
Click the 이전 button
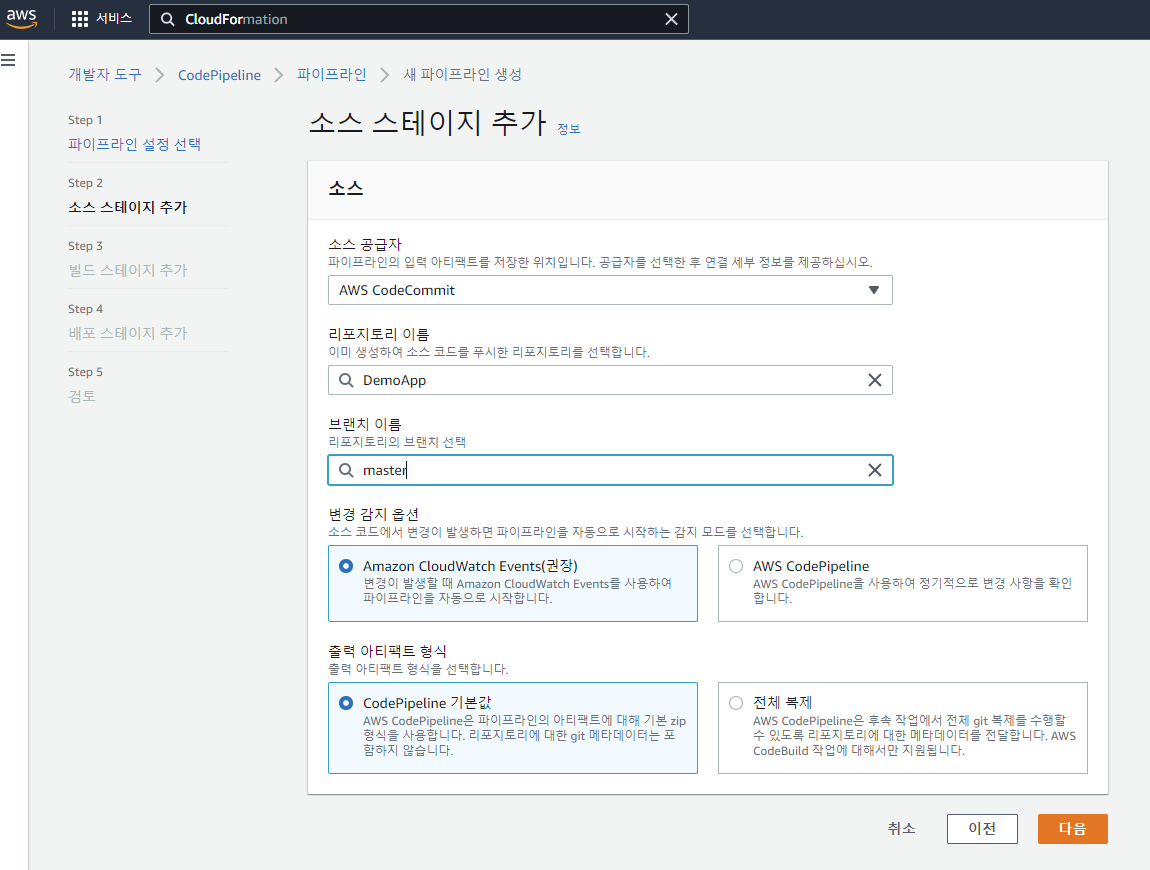tap(982, 828)
